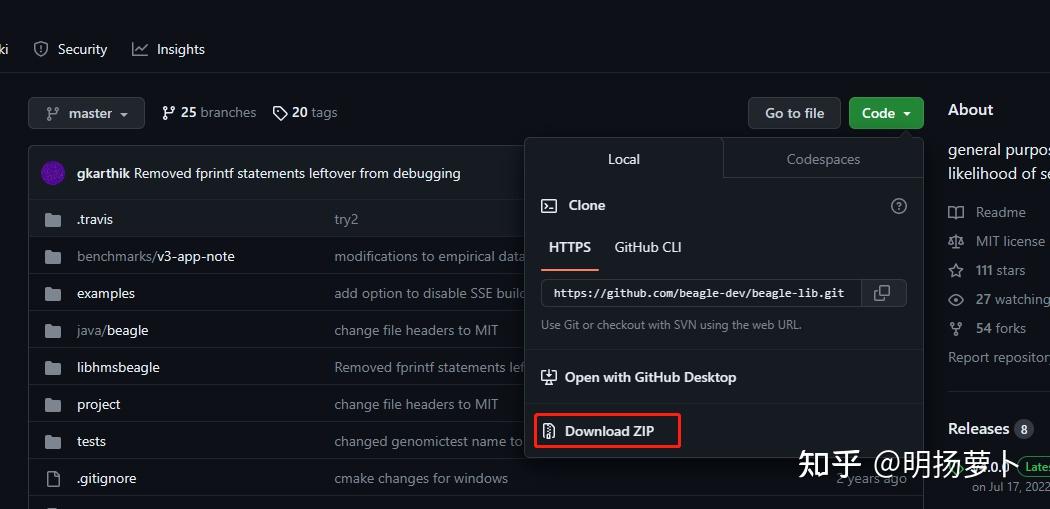The width and height of the screenshot is (1050, 509).
Task: Open the tests folder
Action: (x=91, y=441)
